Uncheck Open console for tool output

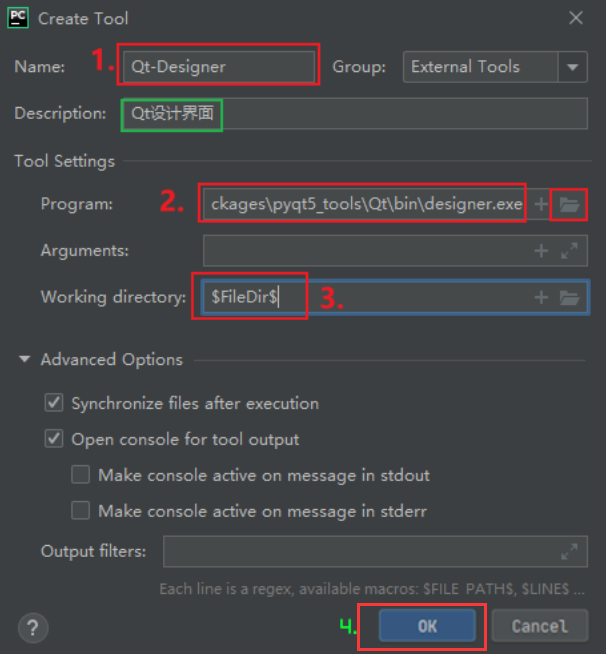pyautogui.click(x=54, y=439)
